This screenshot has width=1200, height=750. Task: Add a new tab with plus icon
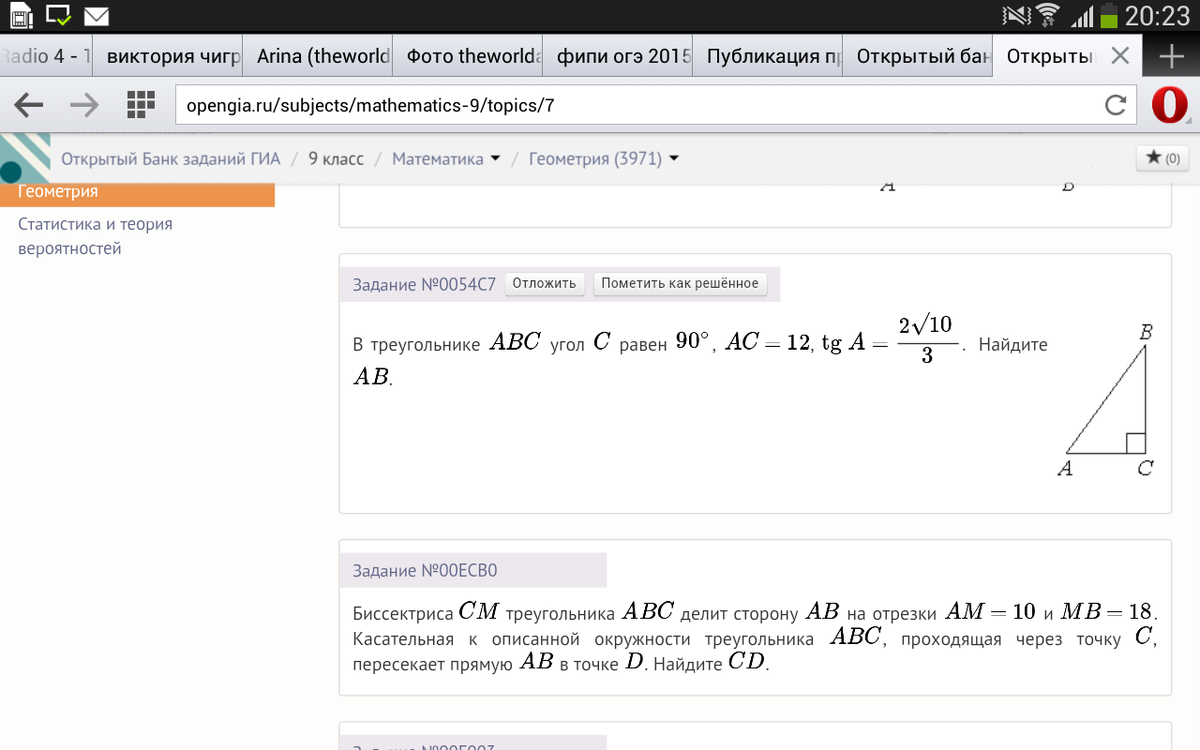click(x=1171, y=57)
